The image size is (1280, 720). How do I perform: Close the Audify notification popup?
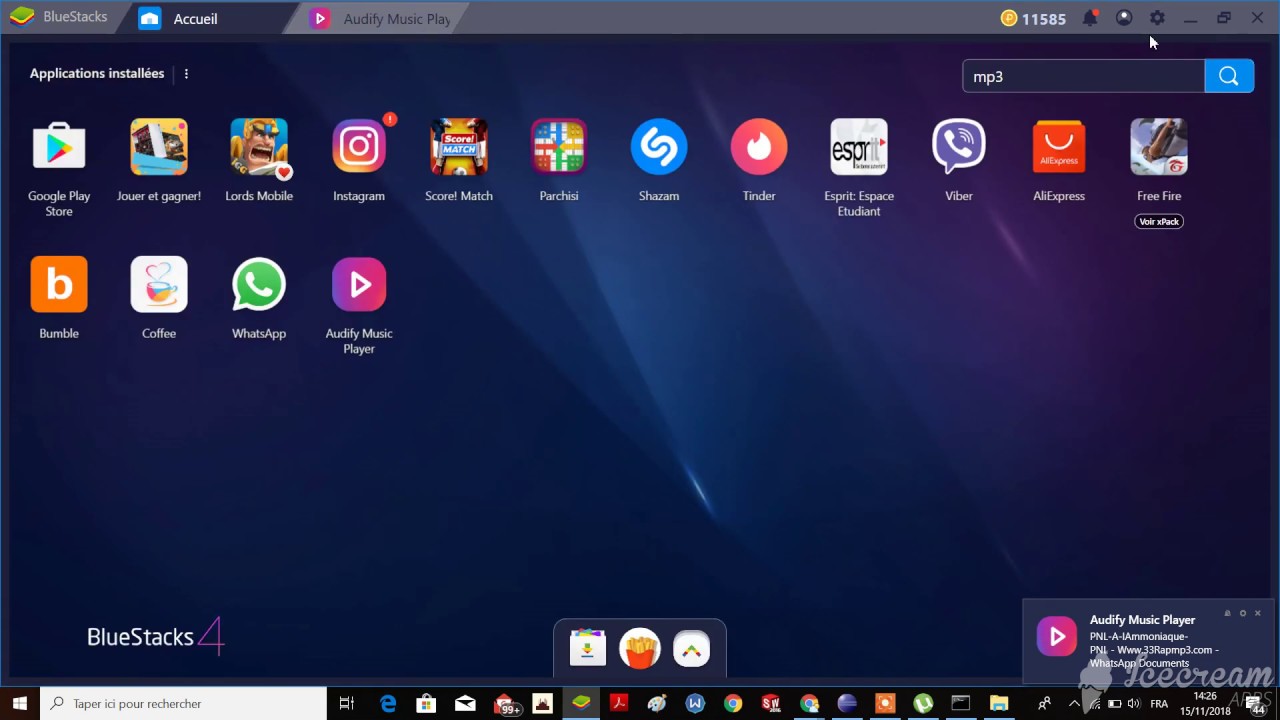(1258, 613)
